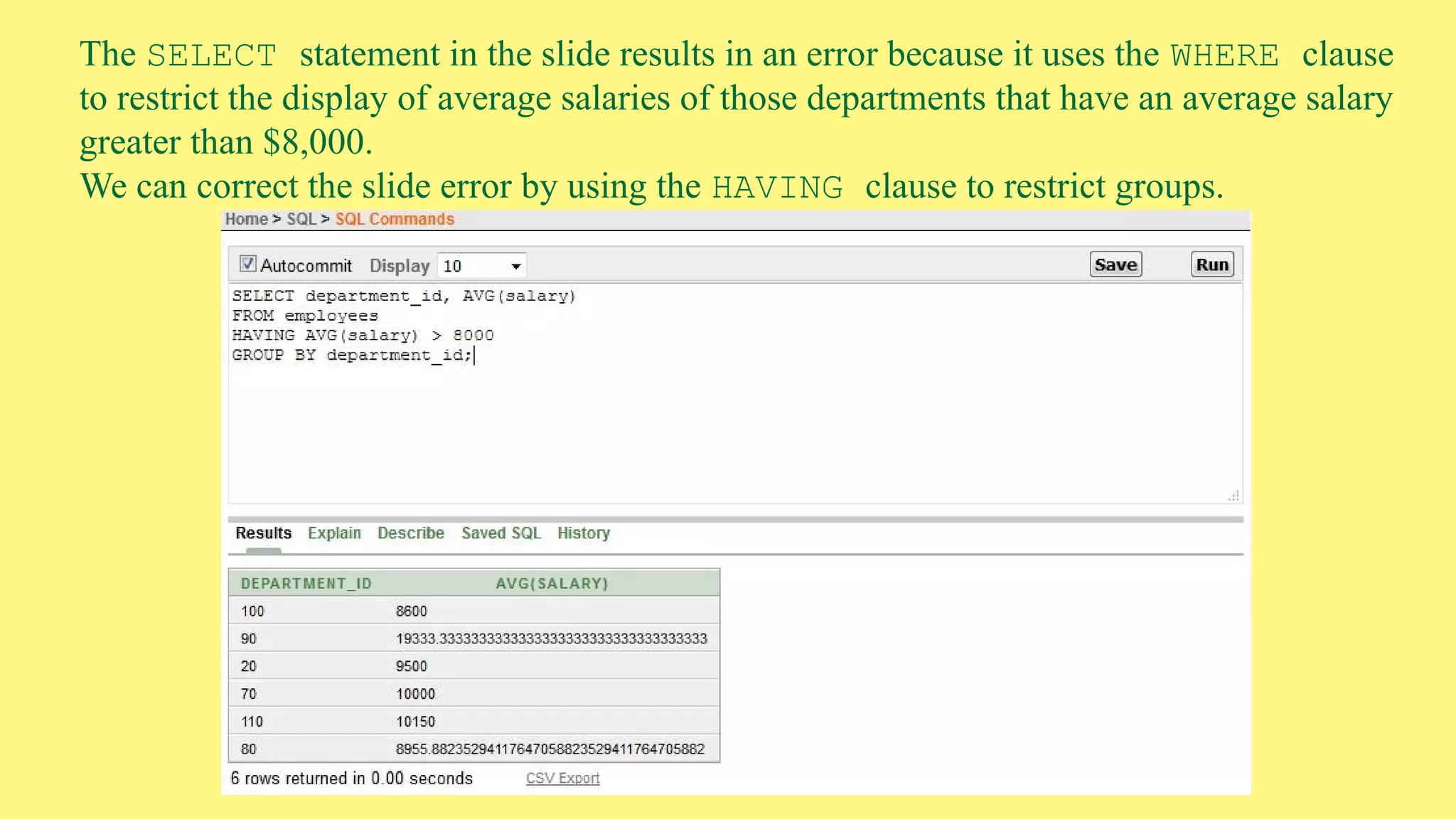Select department 70 cell
1456x819 pixels.
click(x=249, y=694)
